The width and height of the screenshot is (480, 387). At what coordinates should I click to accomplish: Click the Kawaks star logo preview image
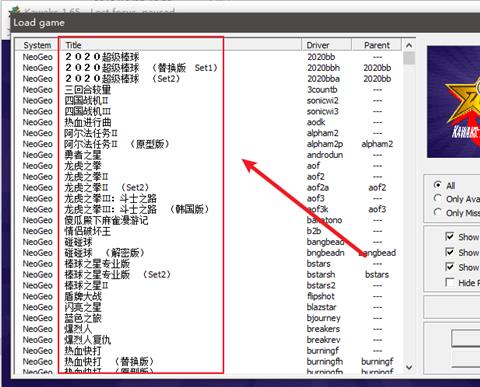click(x=453, y=102)
